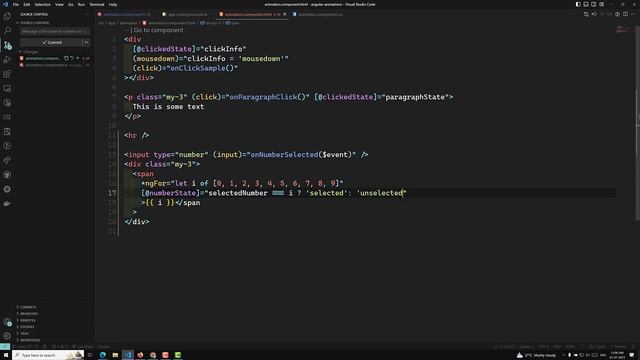Select the Source Control activity bar icon
Screen dimensions: 640x360
click(x=7, y=45)
